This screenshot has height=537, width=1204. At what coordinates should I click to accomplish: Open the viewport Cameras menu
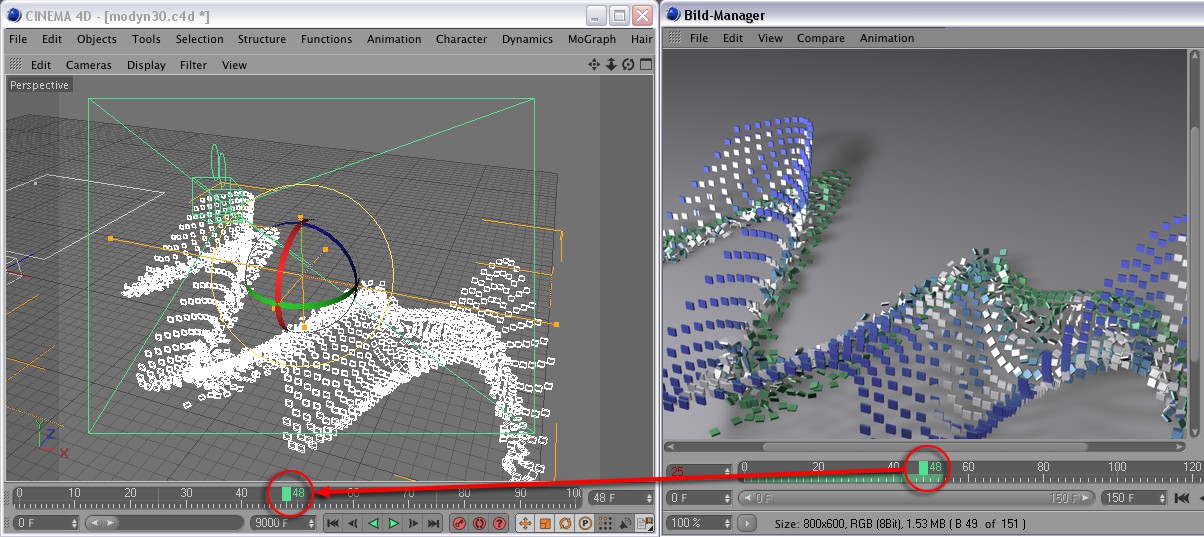click(88, 65)
